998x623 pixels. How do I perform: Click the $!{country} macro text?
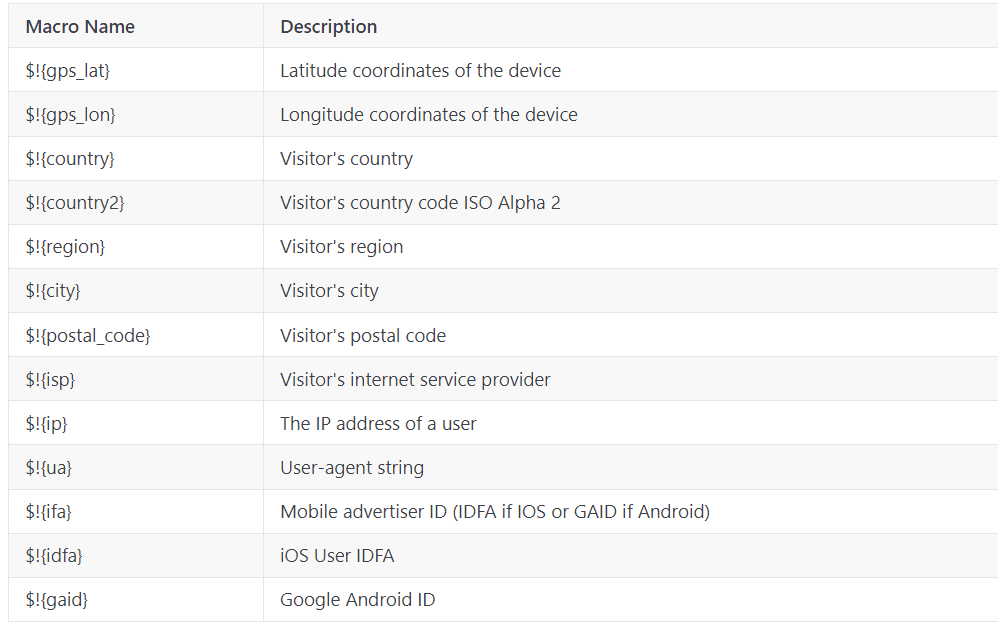pyautogui.click(x=70, y=158)
